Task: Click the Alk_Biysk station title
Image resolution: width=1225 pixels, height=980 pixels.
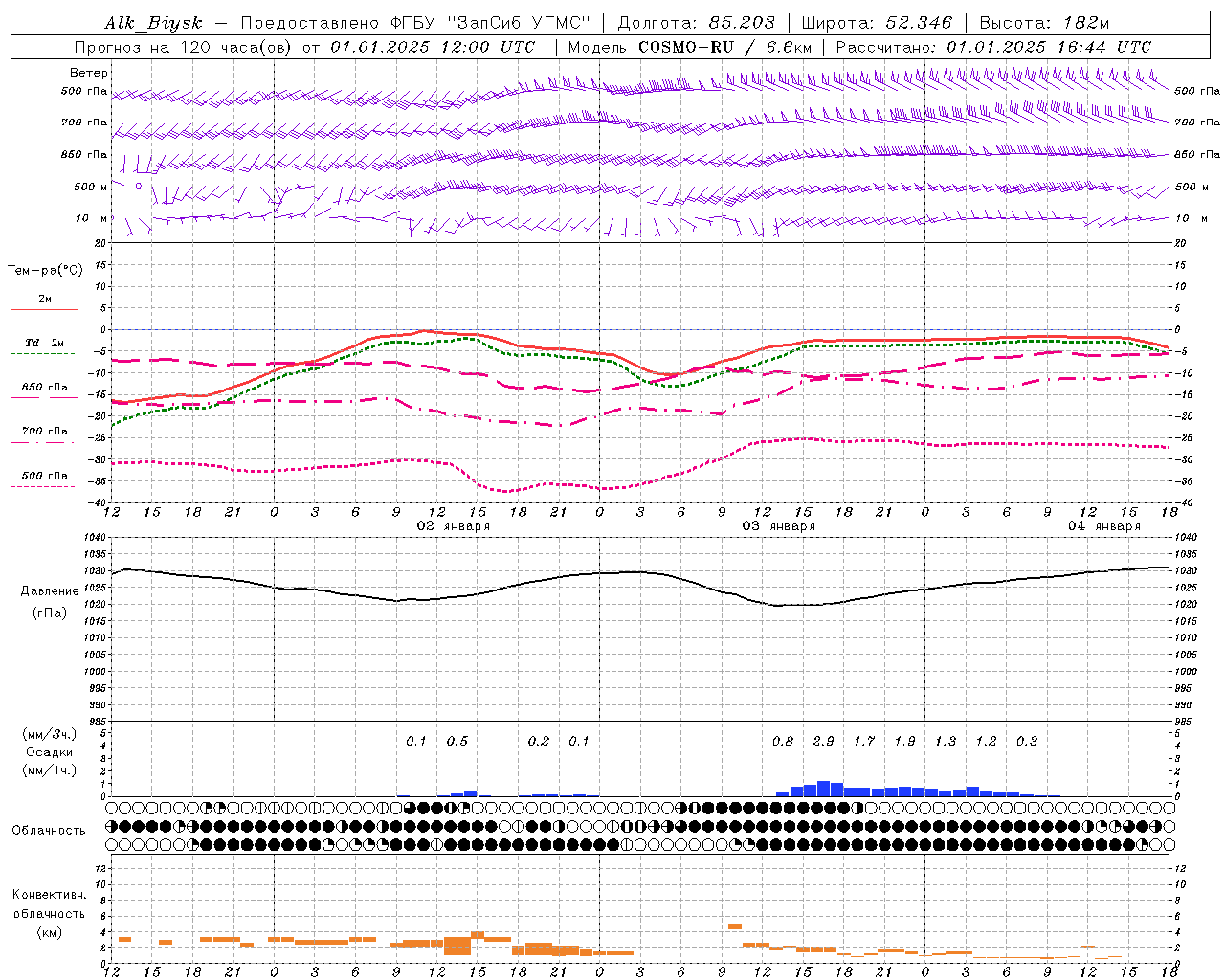Action: pos(154,23)
